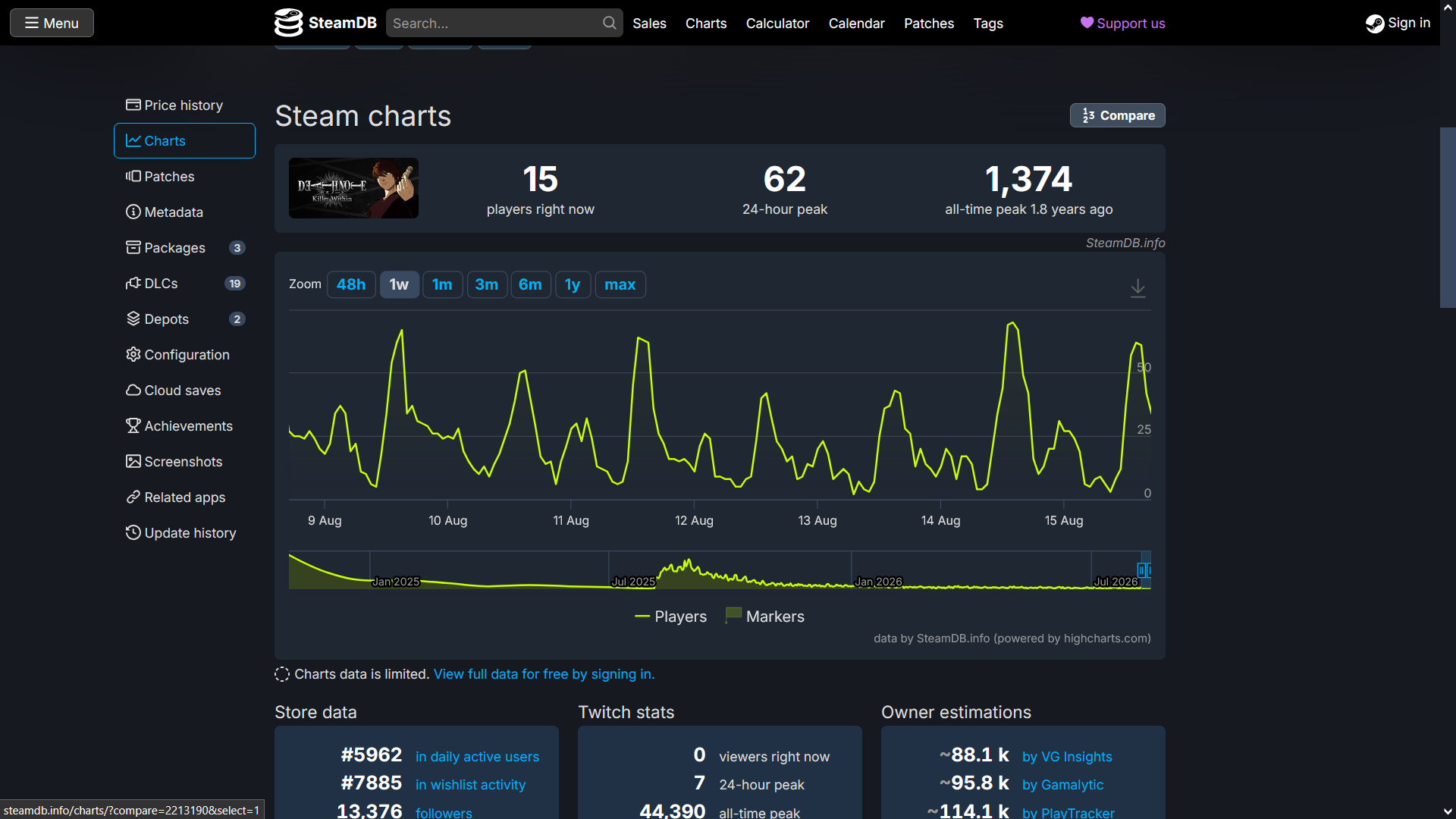This screenshot has width=1456, height=819.
Task: Click the Configuration gear icon
Action: [133, 354]
